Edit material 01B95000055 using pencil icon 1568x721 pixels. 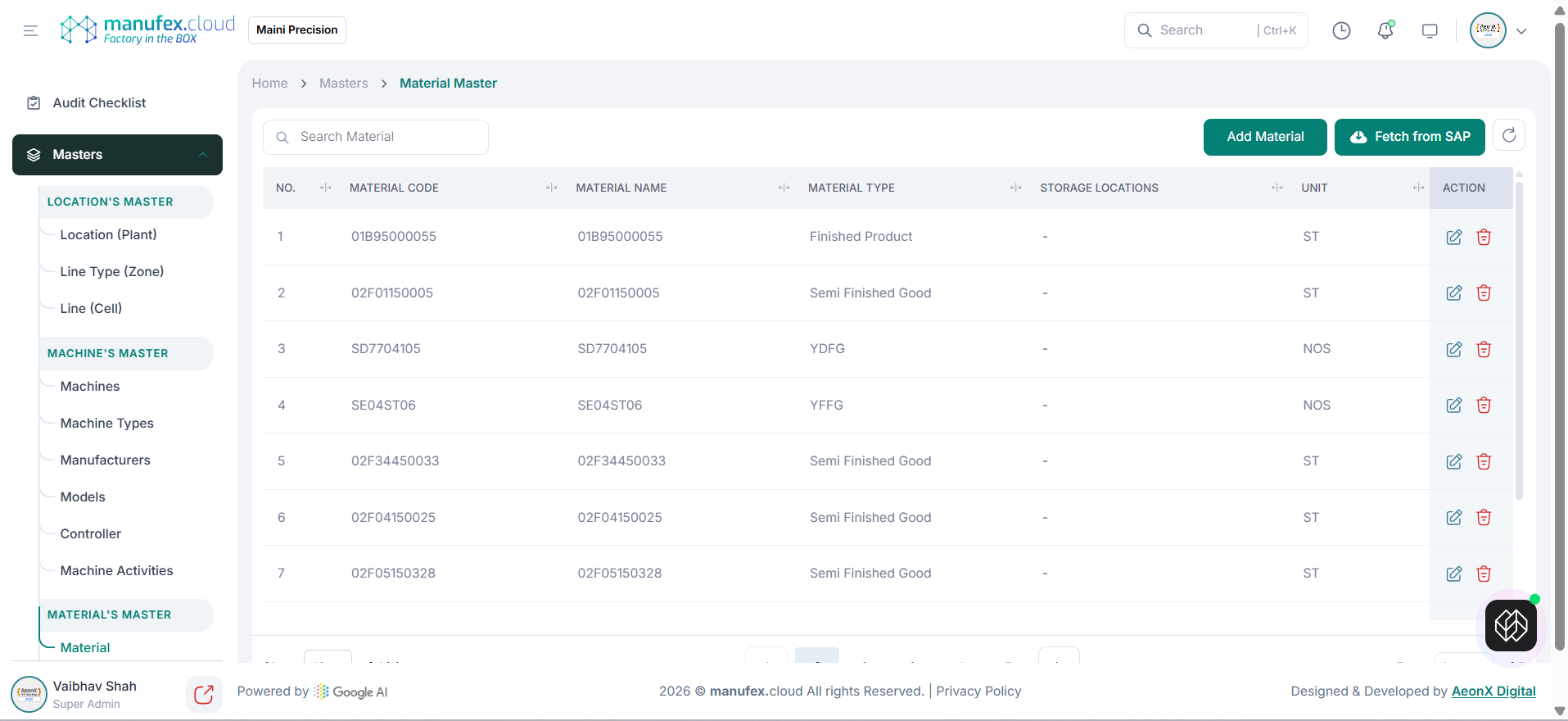pyautogui.click(x=1453, y=238)
